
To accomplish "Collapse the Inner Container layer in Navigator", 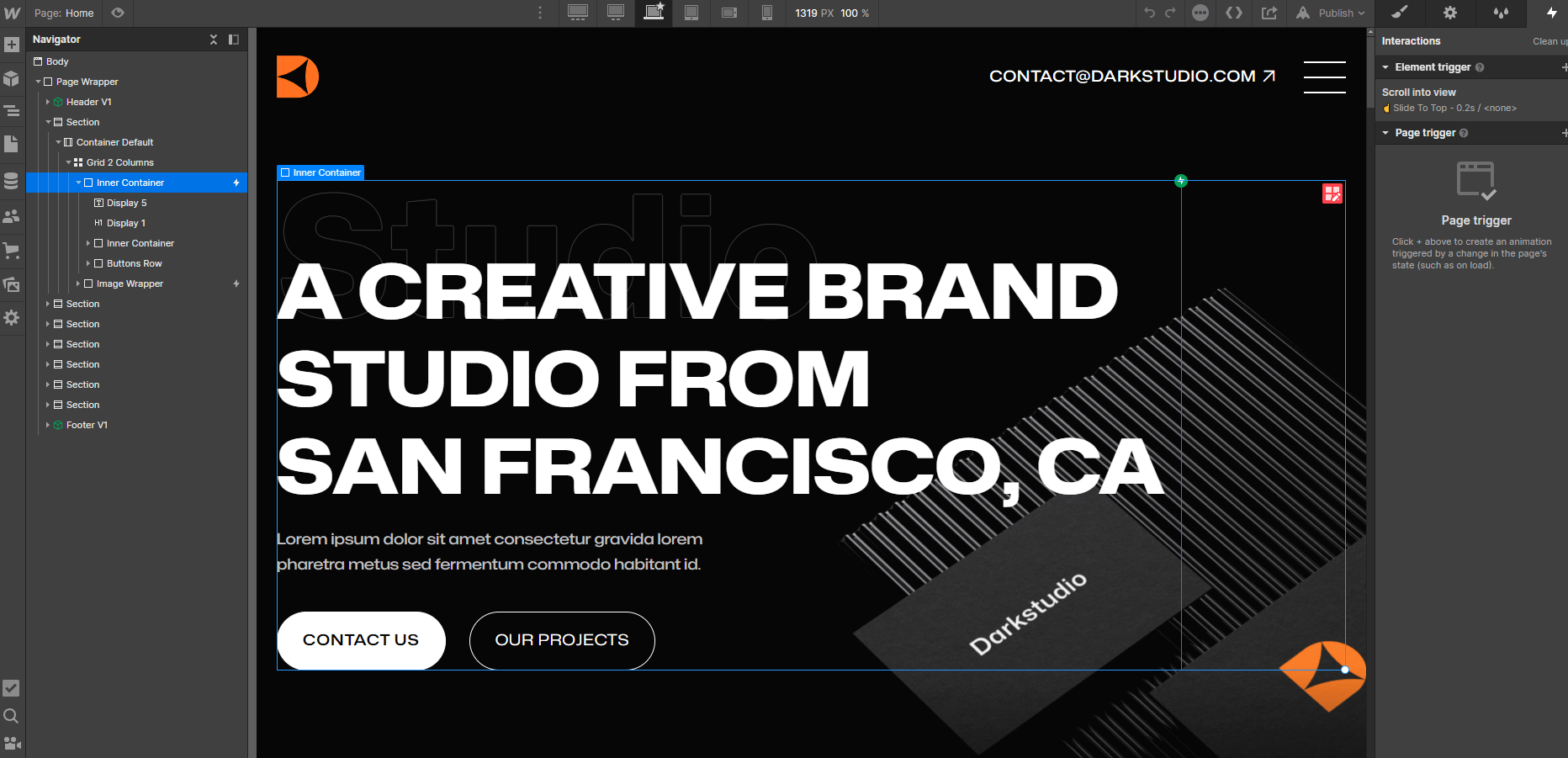I will 78,183.
